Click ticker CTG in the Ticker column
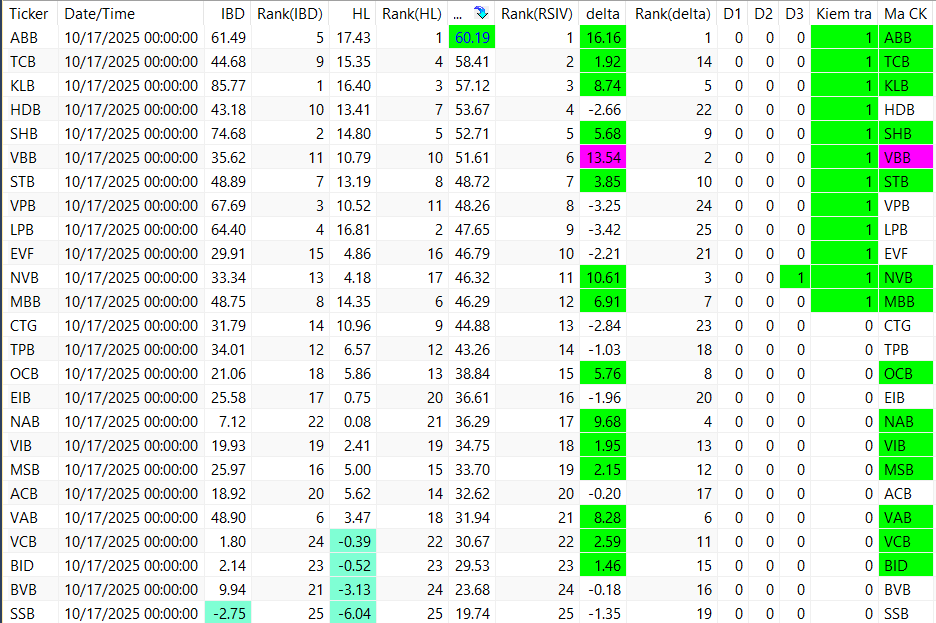Screen dimensions: 936x623 tap(23, 326)
